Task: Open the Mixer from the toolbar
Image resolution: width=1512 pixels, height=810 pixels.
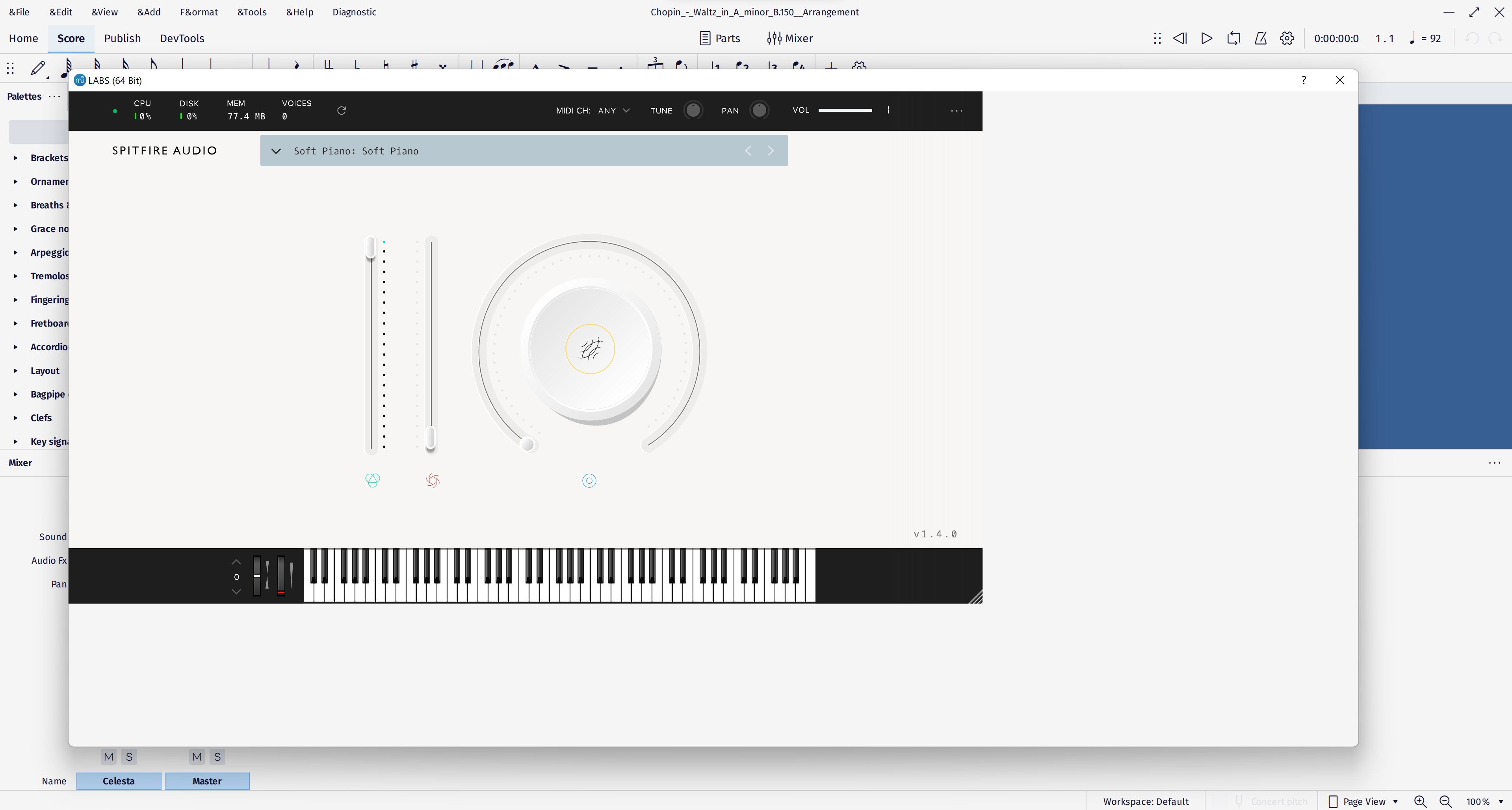Action: click(x=789, y=37)
